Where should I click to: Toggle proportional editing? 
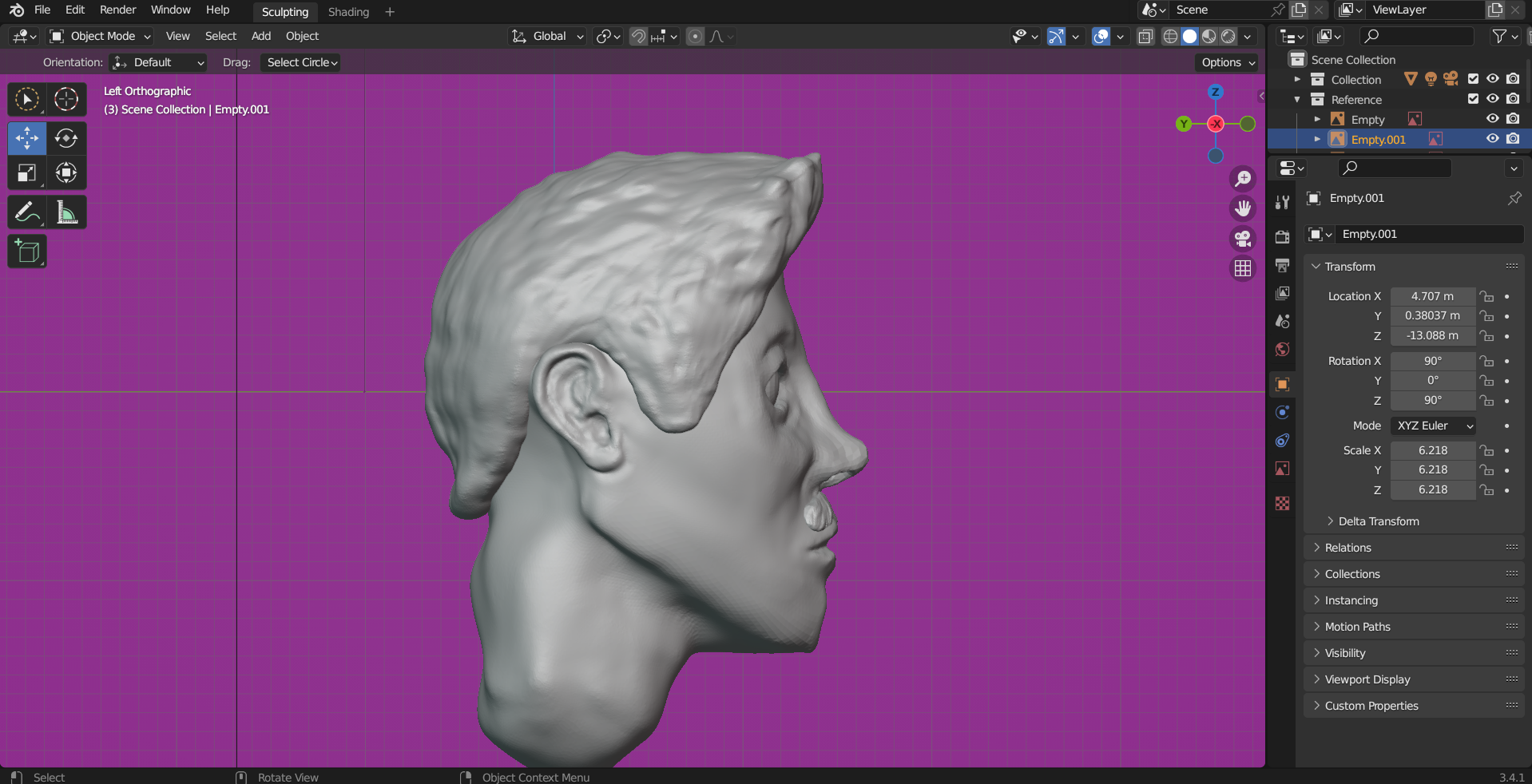click(x=695, y=36)
